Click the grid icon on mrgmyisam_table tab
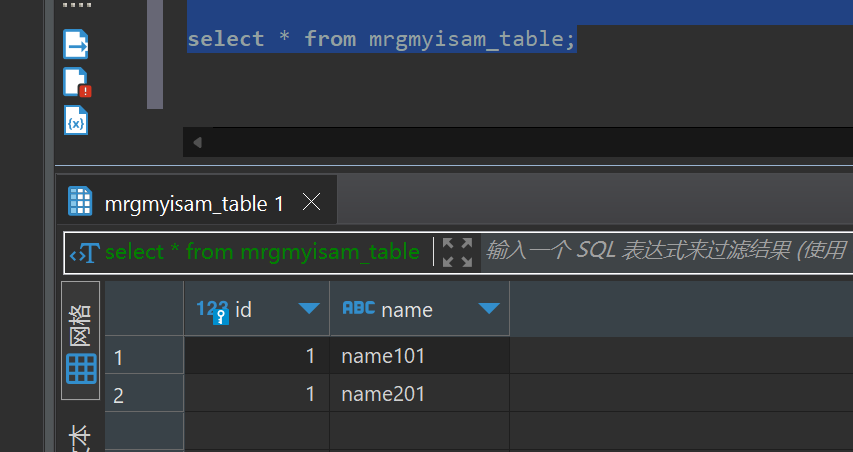853x452 pixels. click(x=80, y=202)
